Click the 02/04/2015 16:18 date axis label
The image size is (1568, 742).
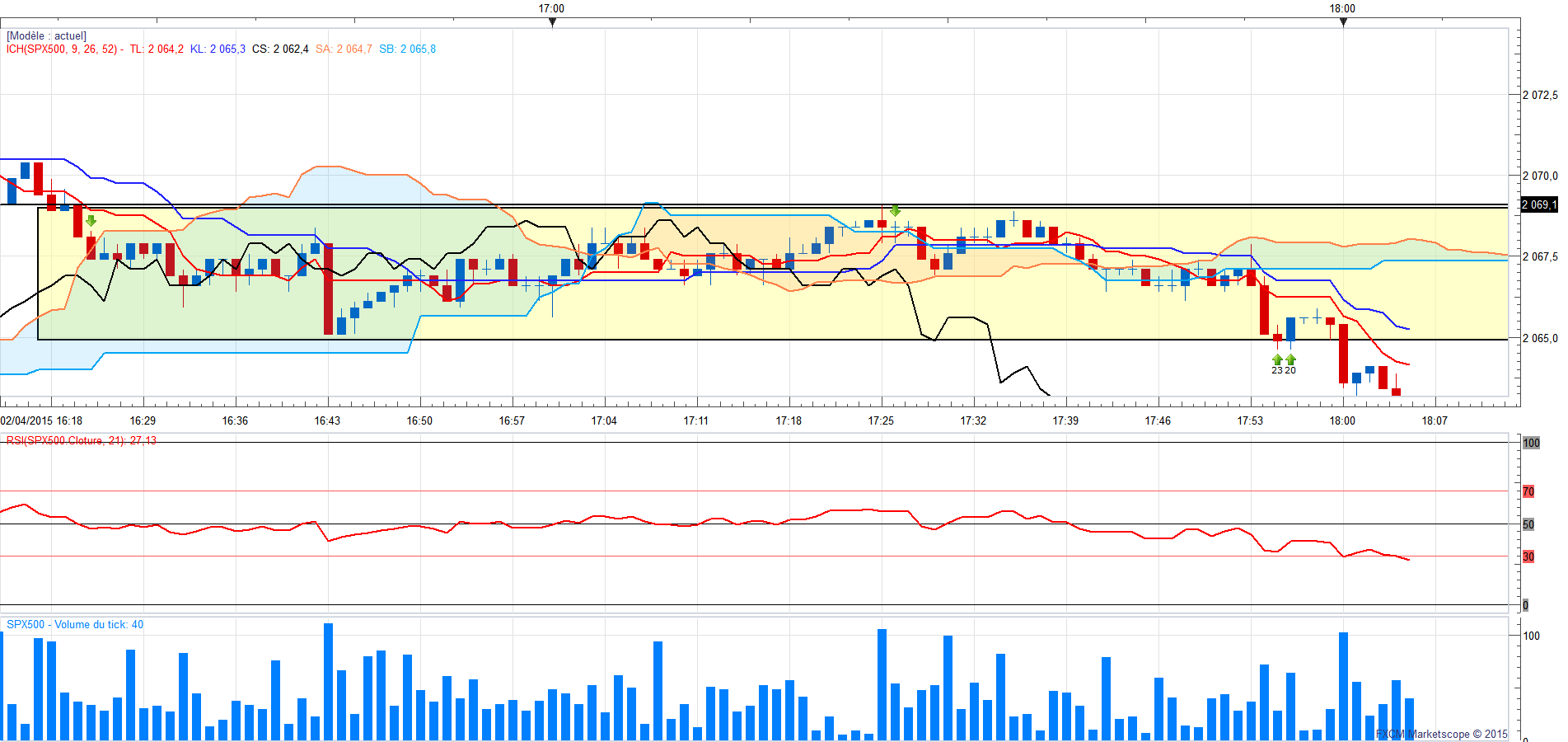pyautogui.click(x=41, y=420)
